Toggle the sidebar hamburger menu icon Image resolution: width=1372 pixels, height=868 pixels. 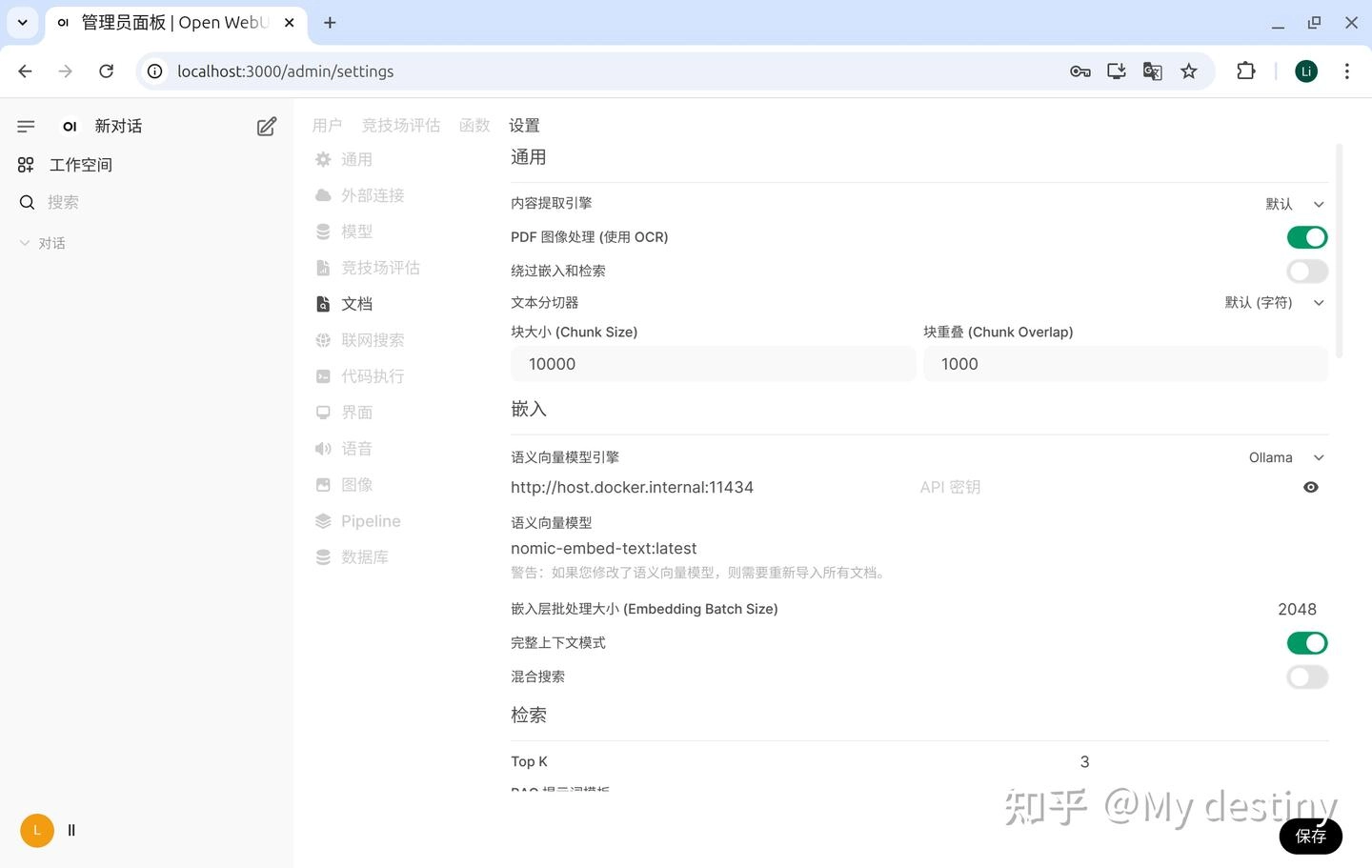26,127
